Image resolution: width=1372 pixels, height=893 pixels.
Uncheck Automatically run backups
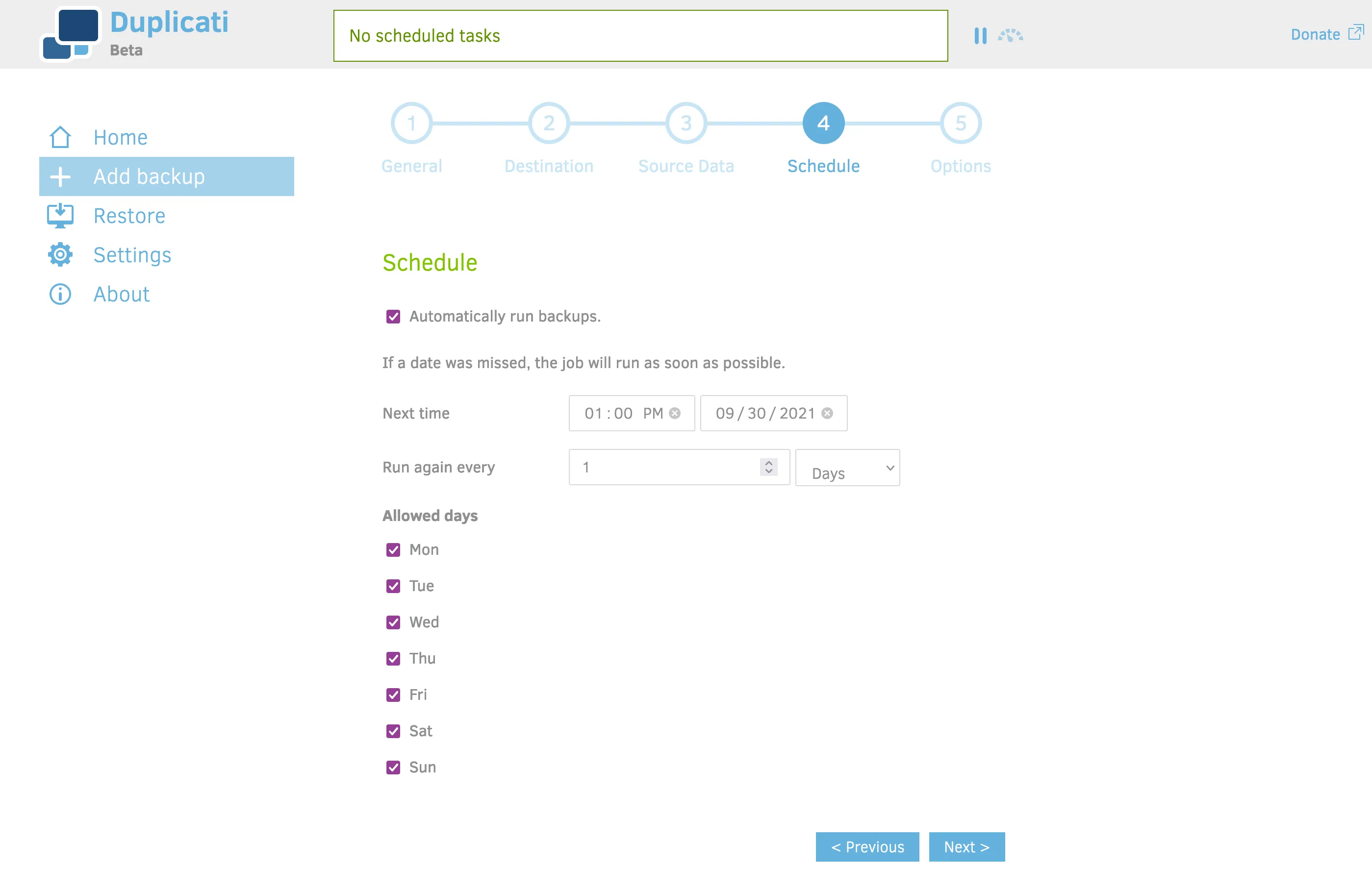[393, 316]
